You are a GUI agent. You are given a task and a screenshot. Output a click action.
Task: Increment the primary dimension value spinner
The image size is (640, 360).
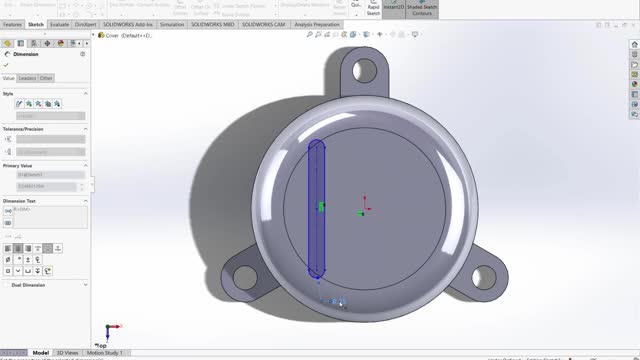point(82,184)
